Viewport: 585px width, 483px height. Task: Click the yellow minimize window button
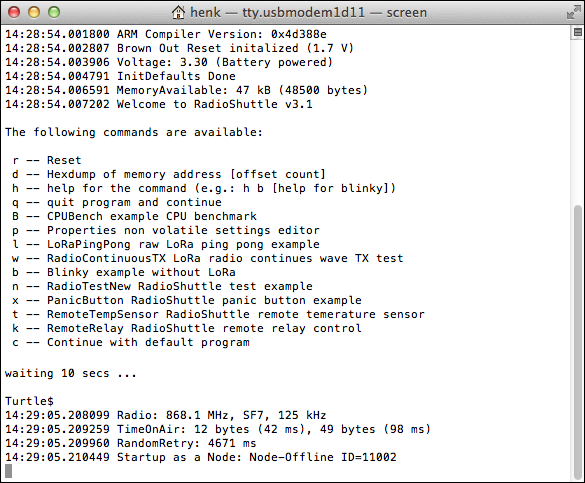[34, 12]
